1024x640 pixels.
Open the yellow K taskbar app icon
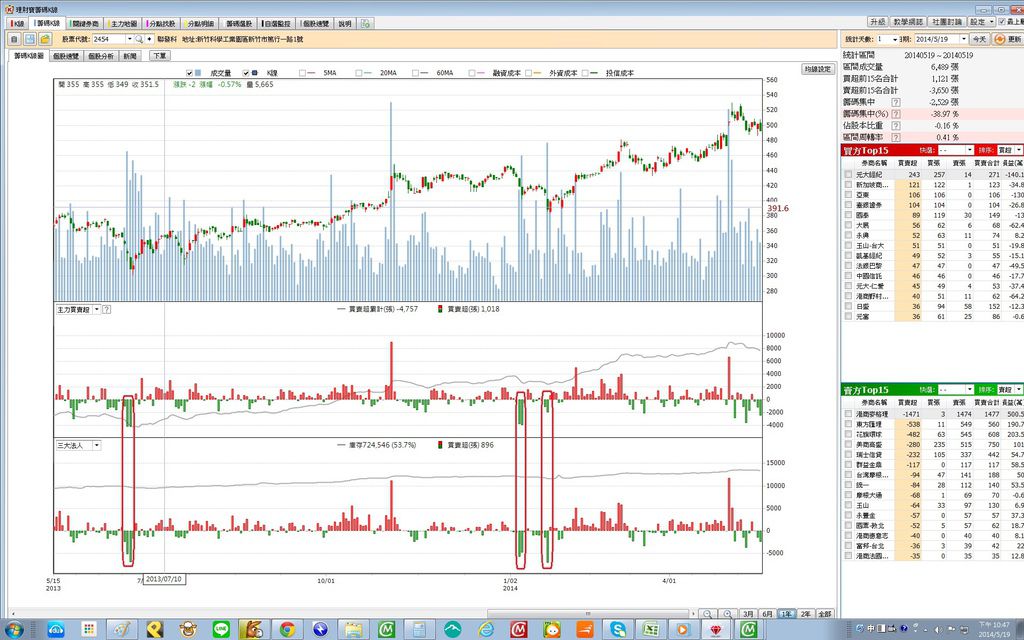click(155, 630)
